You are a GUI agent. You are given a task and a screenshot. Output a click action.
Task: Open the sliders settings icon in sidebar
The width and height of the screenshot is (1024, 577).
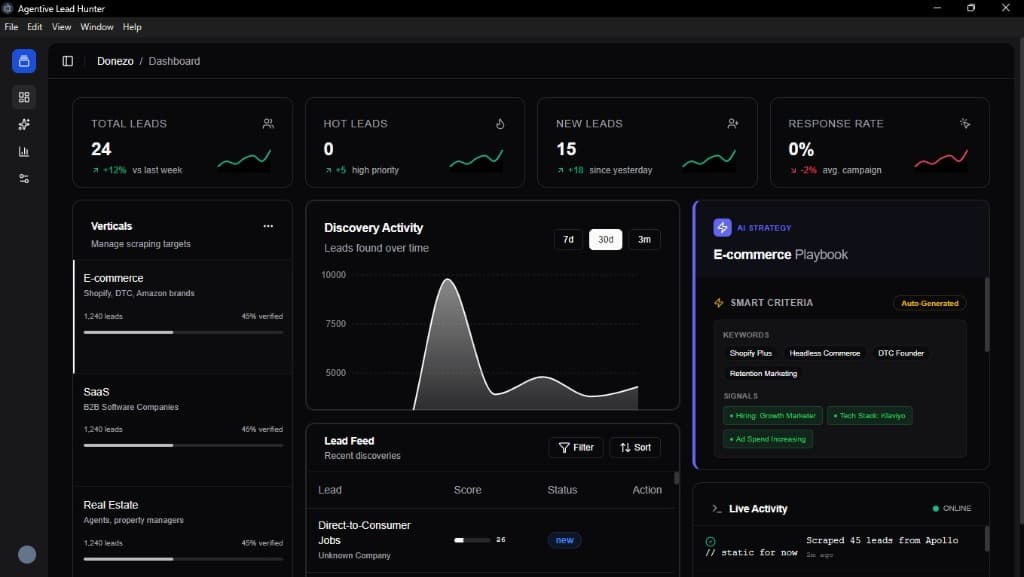pyautogui.click(x=24, y=178)
